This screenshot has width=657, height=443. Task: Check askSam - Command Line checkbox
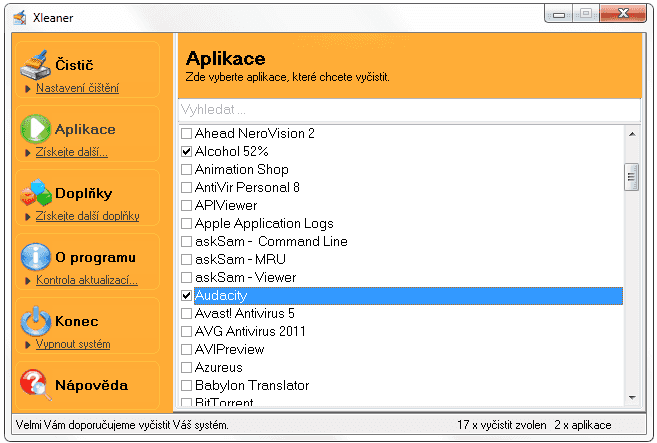click(x=186, y=242)
